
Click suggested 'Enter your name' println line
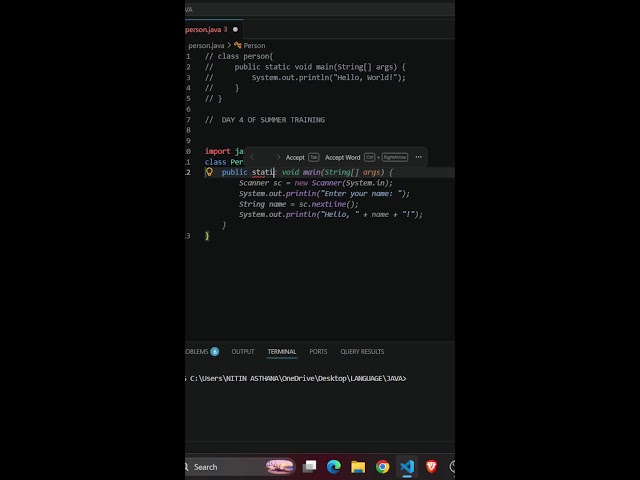[x=324, y=193]
